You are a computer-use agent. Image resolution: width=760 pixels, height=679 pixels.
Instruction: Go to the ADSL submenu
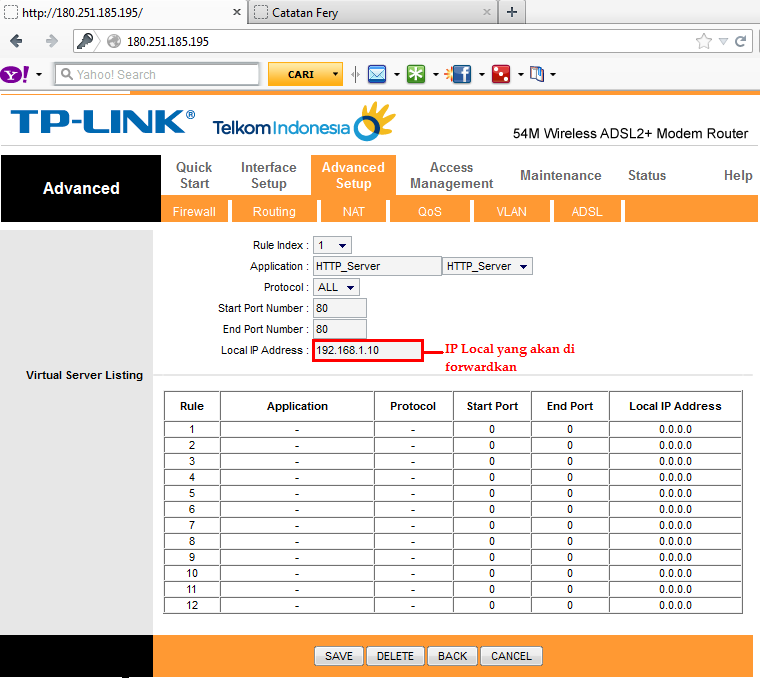pos(587,212)
